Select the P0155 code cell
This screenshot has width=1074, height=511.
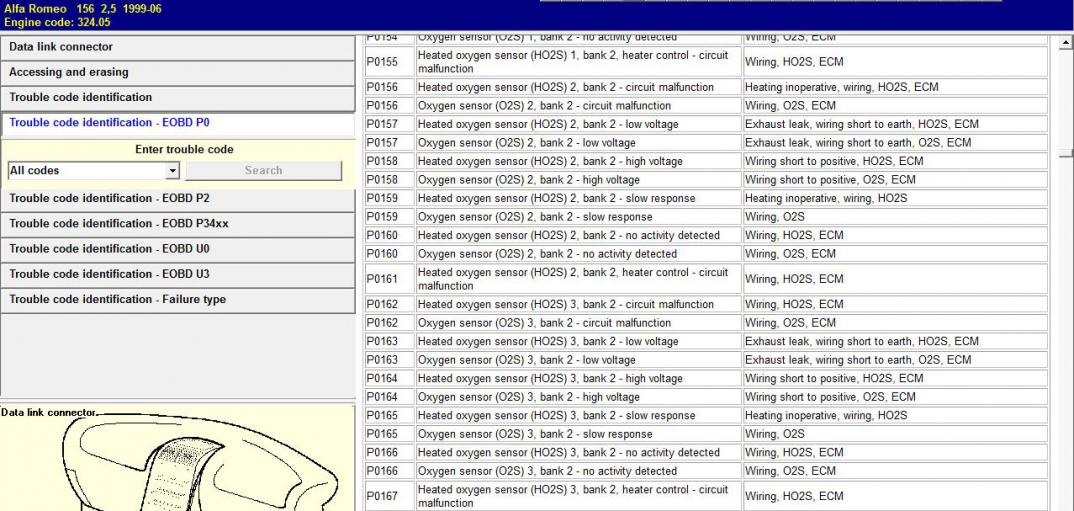pyautogui.click(x=390, y=62)
